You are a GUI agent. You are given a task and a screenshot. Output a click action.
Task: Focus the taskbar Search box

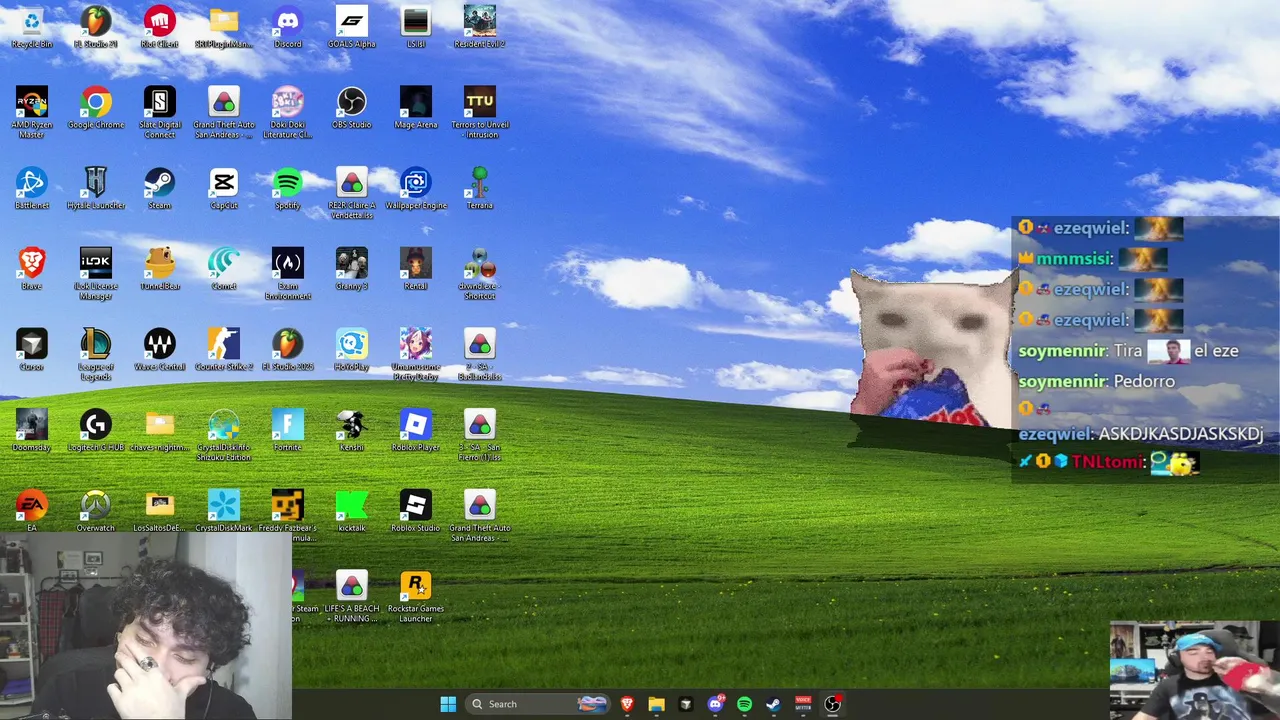click(538, 704)
